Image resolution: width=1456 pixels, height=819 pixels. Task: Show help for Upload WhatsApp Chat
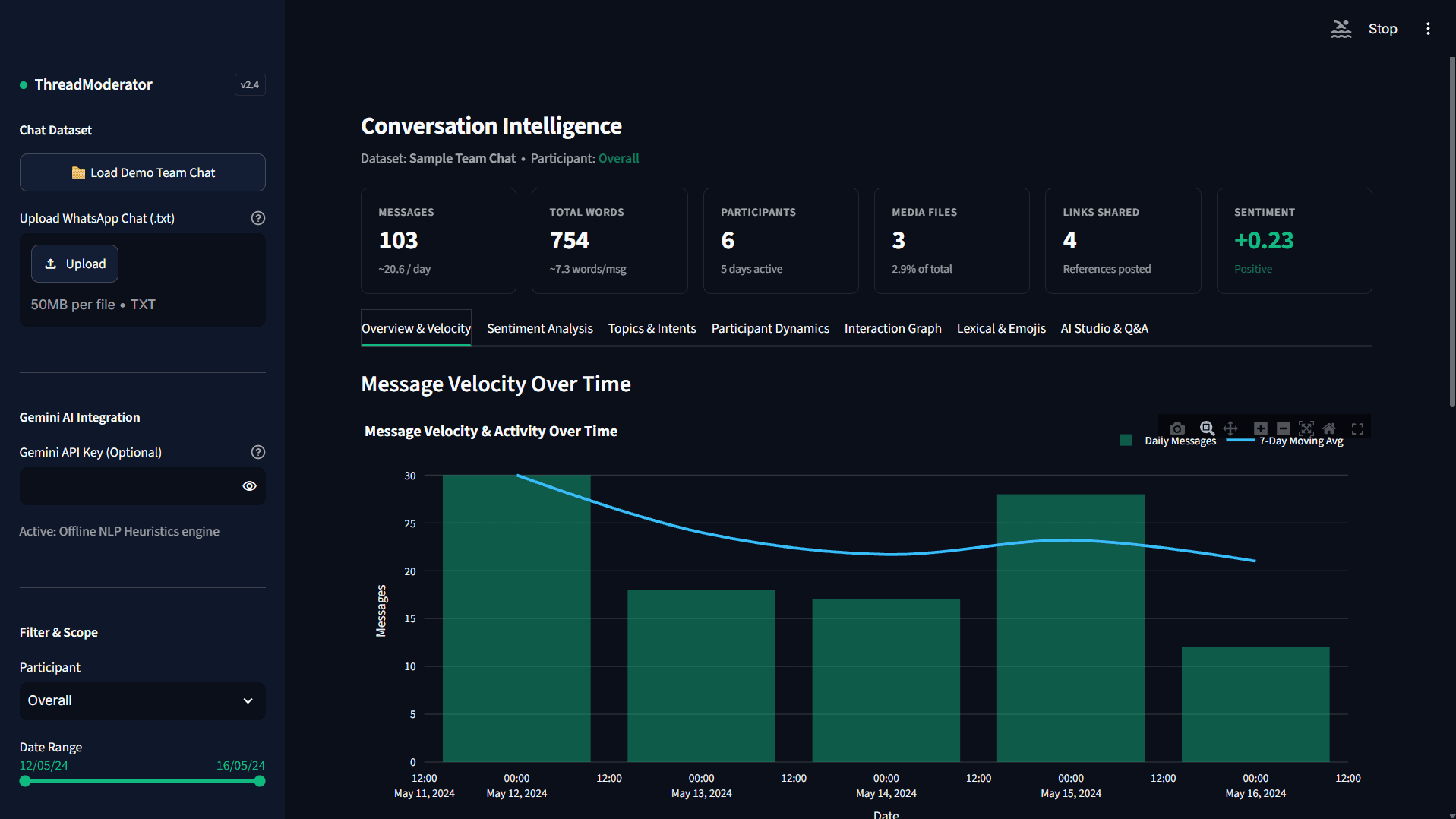click(x=258, y=218)
